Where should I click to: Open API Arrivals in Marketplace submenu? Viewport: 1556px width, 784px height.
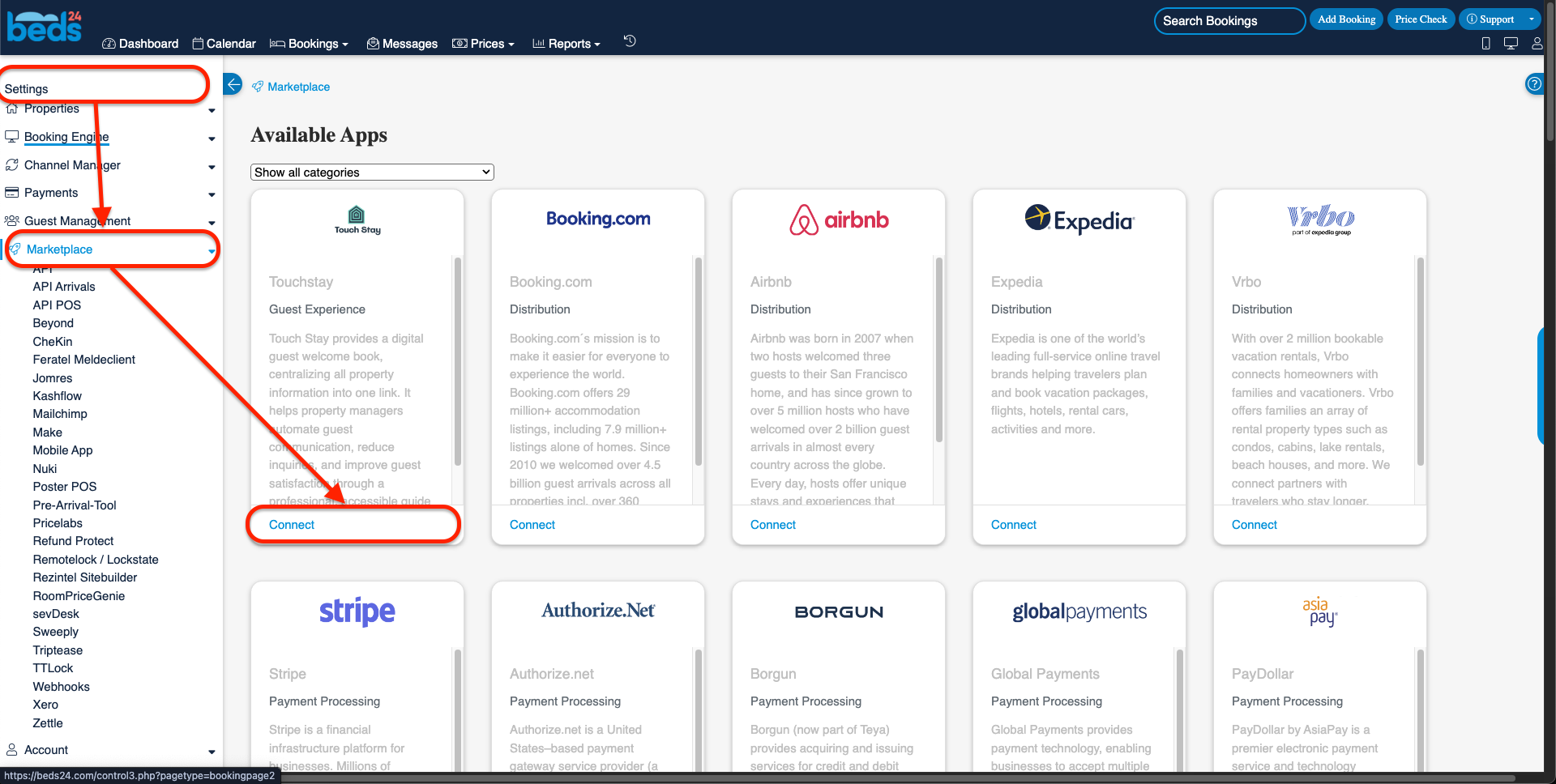point(64,287)
